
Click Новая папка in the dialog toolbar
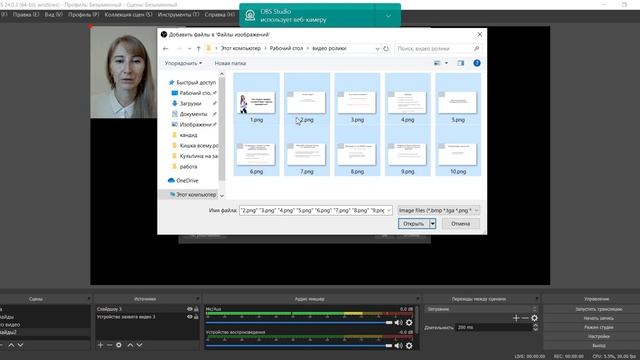tap(230, 63)
